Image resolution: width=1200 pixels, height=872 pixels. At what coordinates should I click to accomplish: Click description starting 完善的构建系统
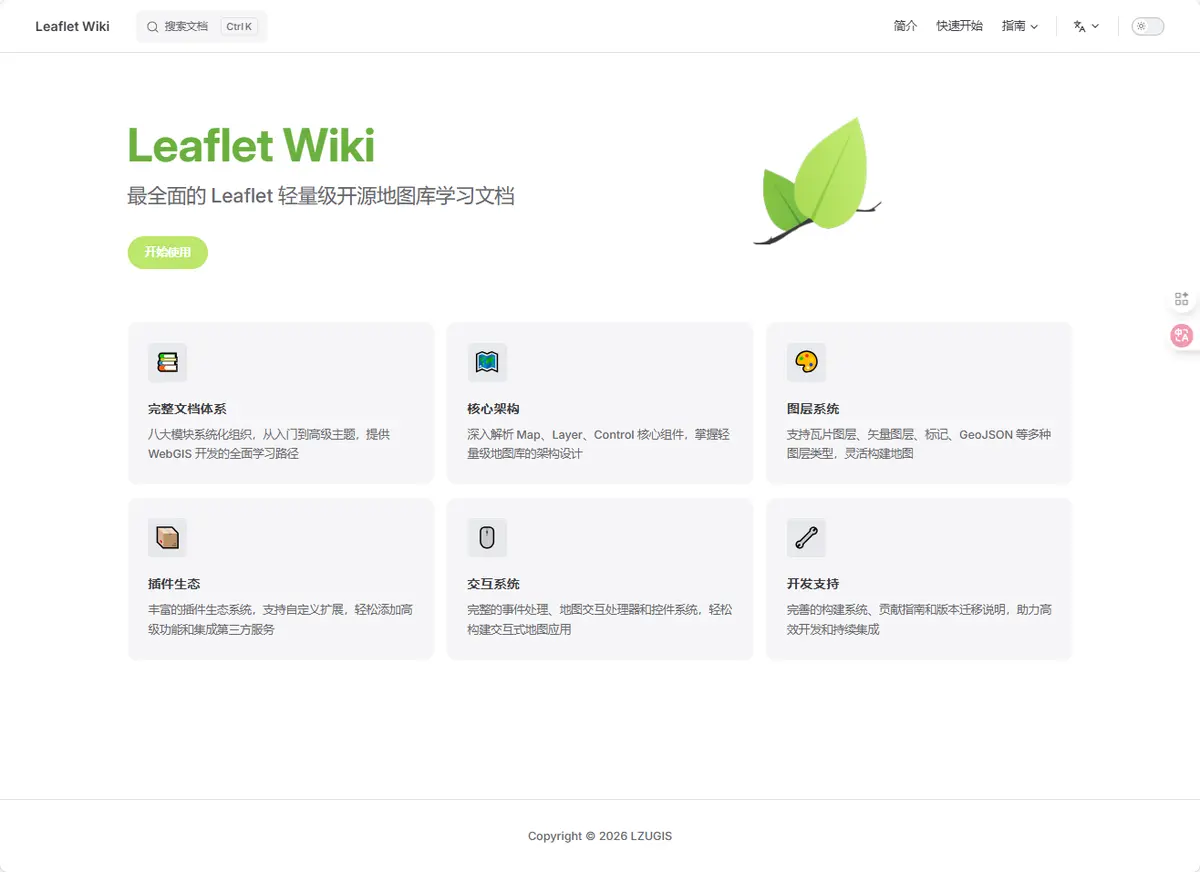[x=919, y=619]
